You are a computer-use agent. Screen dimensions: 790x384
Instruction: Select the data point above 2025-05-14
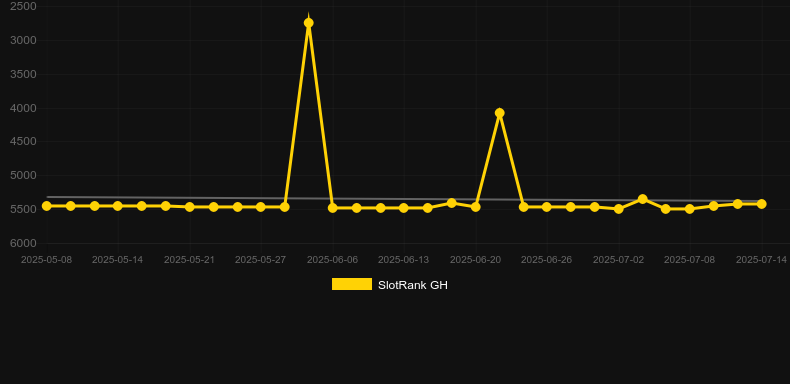click(x=118, y=206)
